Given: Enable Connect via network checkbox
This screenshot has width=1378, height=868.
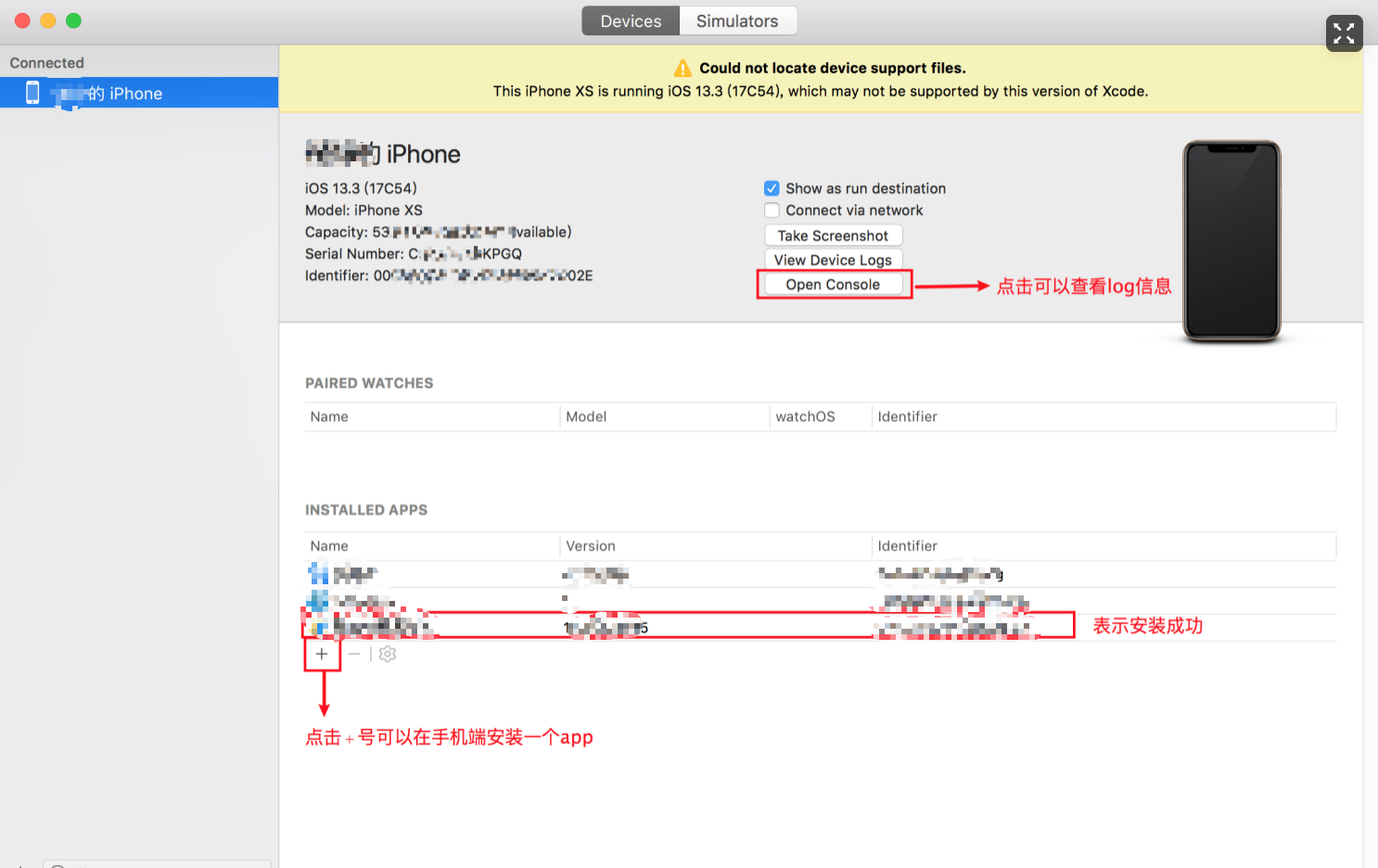Looking at the screenshot, I should tap(772, 211).
